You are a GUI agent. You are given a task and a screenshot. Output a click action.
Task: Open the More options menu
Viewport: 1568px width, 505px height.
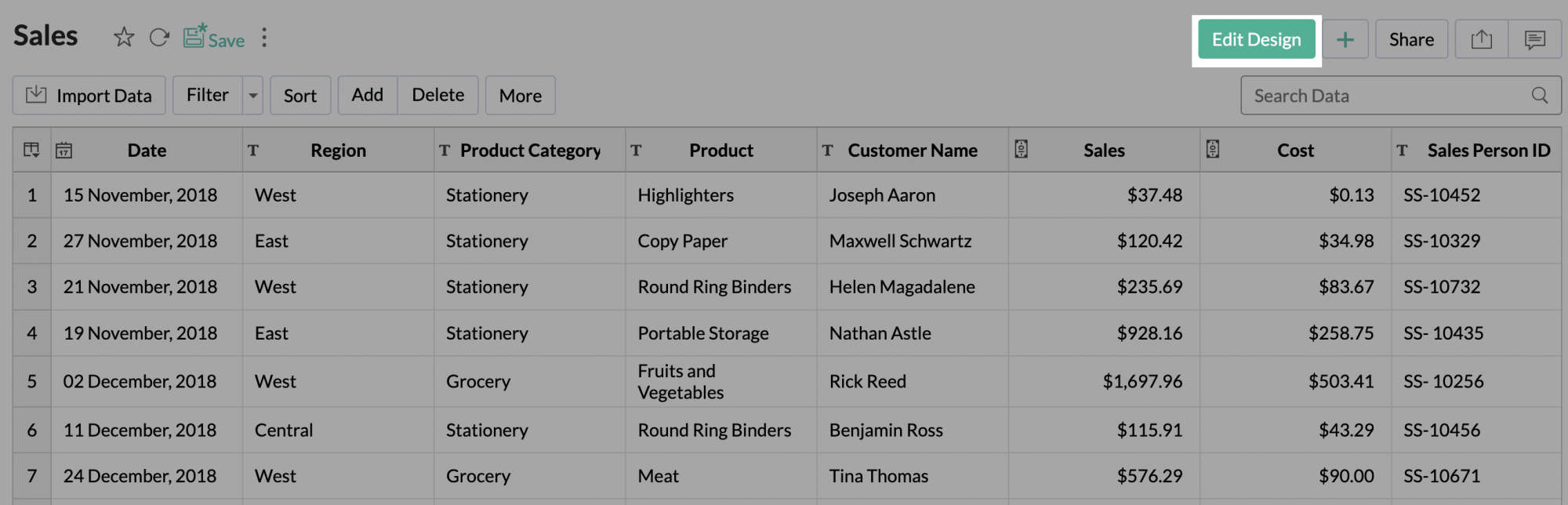click(520, 96)
